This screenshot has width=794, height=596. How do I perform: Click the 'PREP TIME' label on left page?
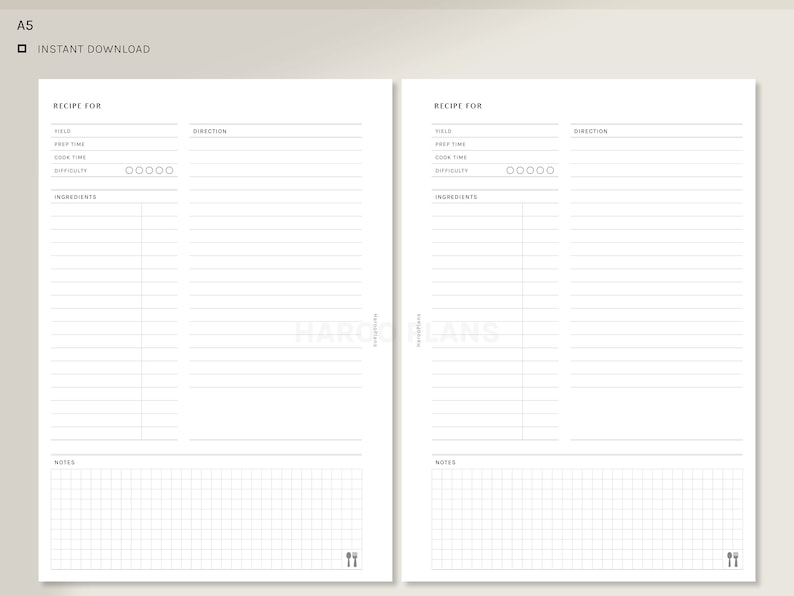(70, 144)
